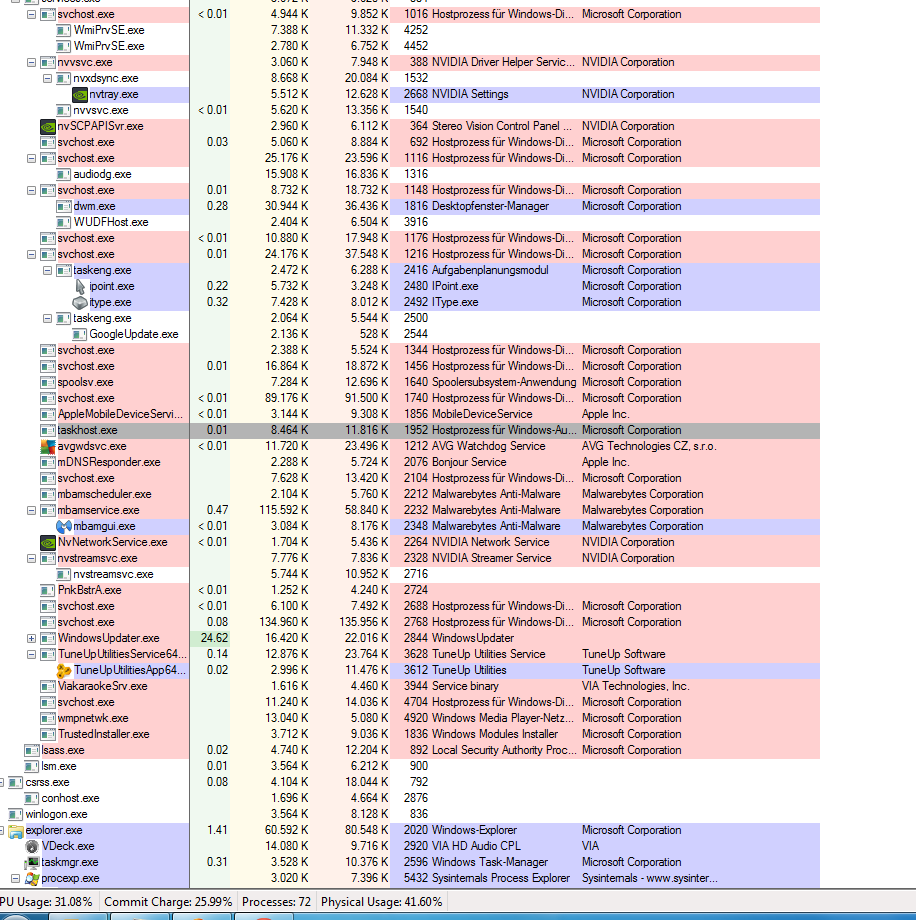The height and width of the screenshot is (920, 916).
Task: Click the Physical Usage: 41.60% status entry
Action: point(381,902)
